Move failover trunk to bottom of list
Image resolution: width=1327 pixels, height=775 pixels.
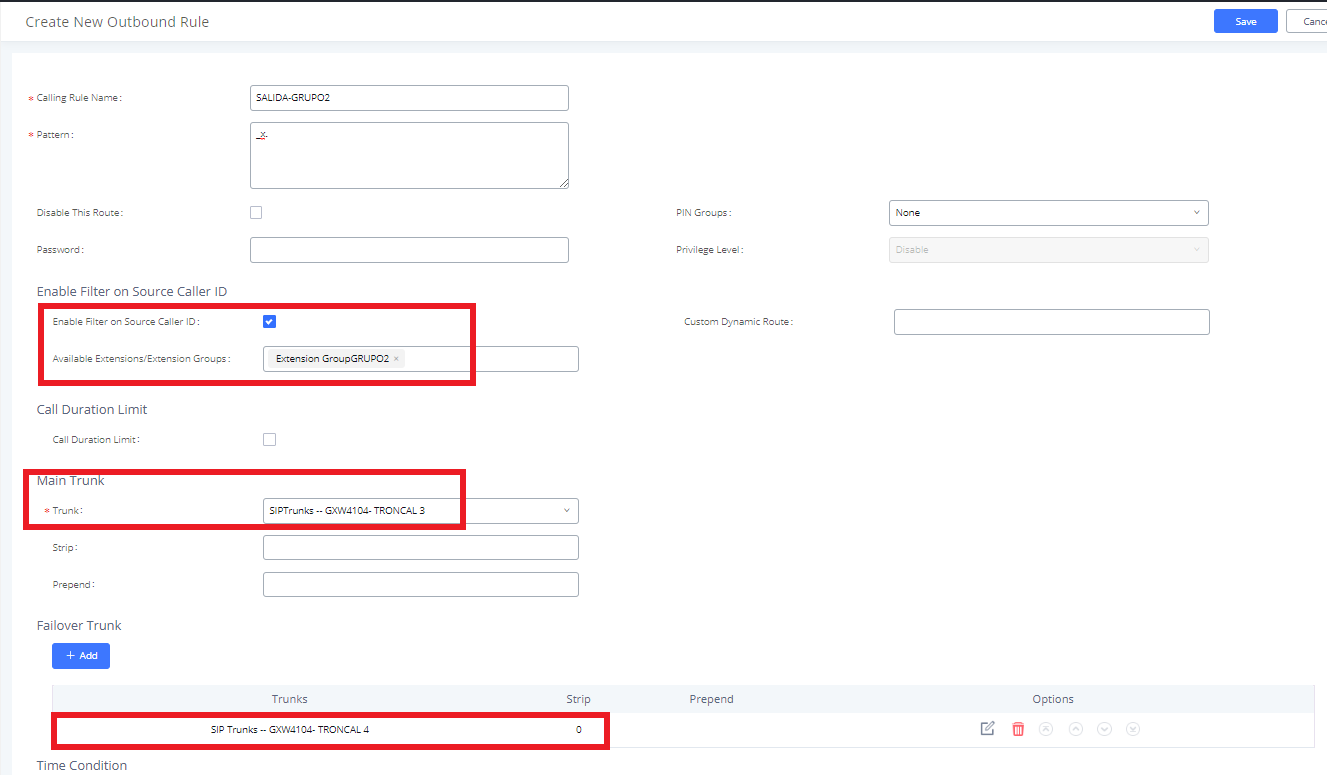[1132, 728]
